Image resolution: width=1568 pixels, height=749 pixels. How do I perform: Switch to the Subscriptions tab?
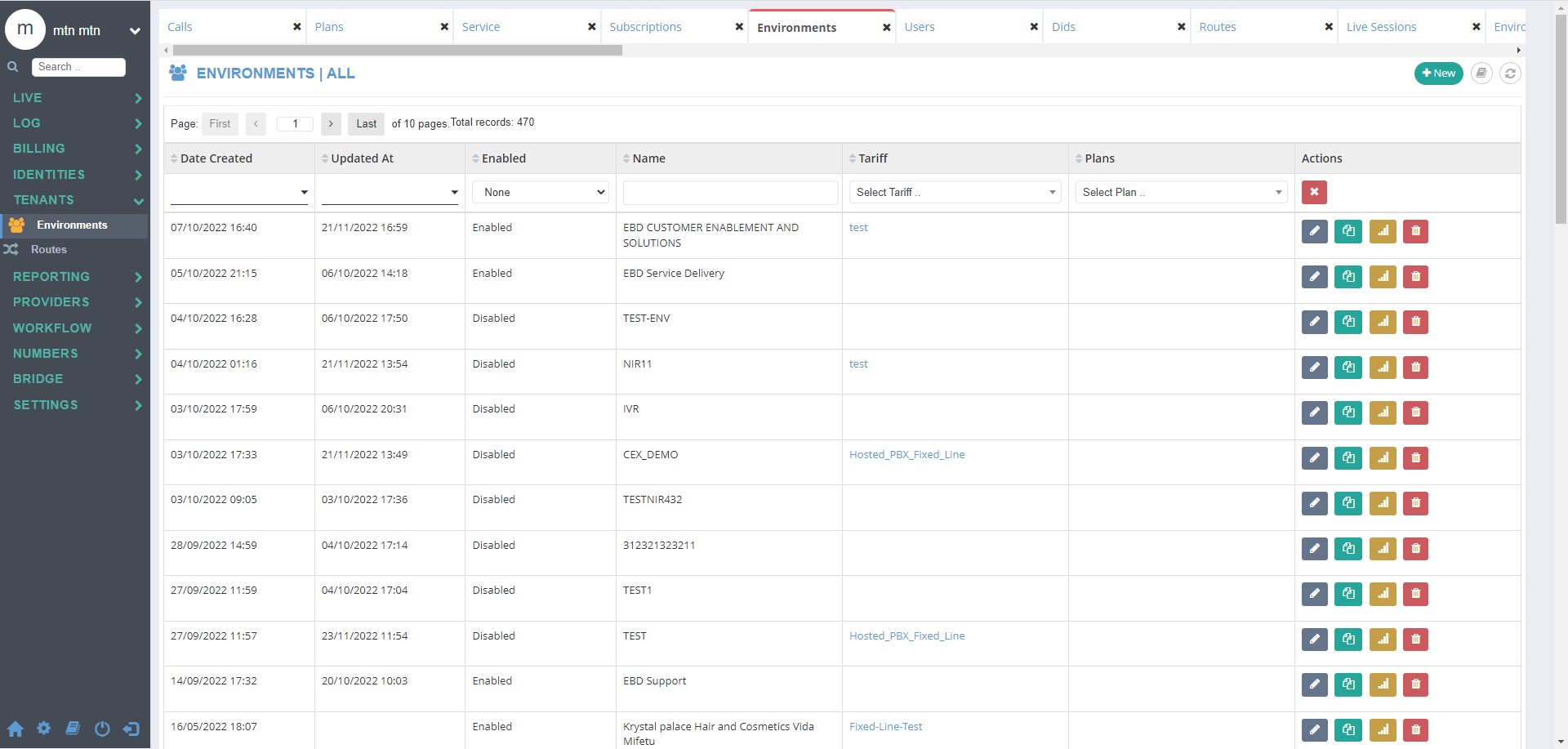[x=645, y=27]
